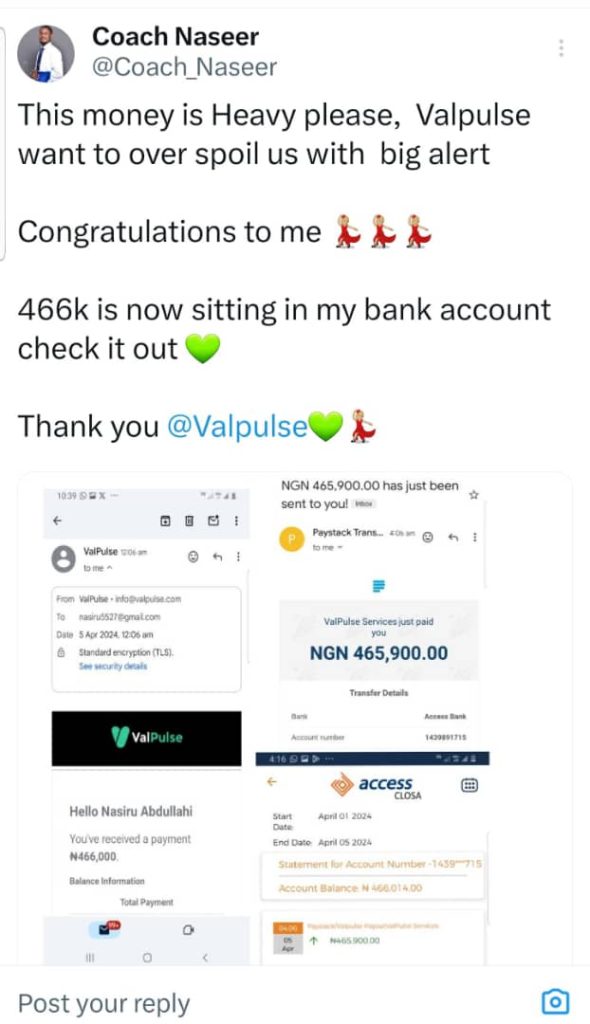Tap the back arrow in ValPulse email
The image size is (590, 1024).
[57, 520]
